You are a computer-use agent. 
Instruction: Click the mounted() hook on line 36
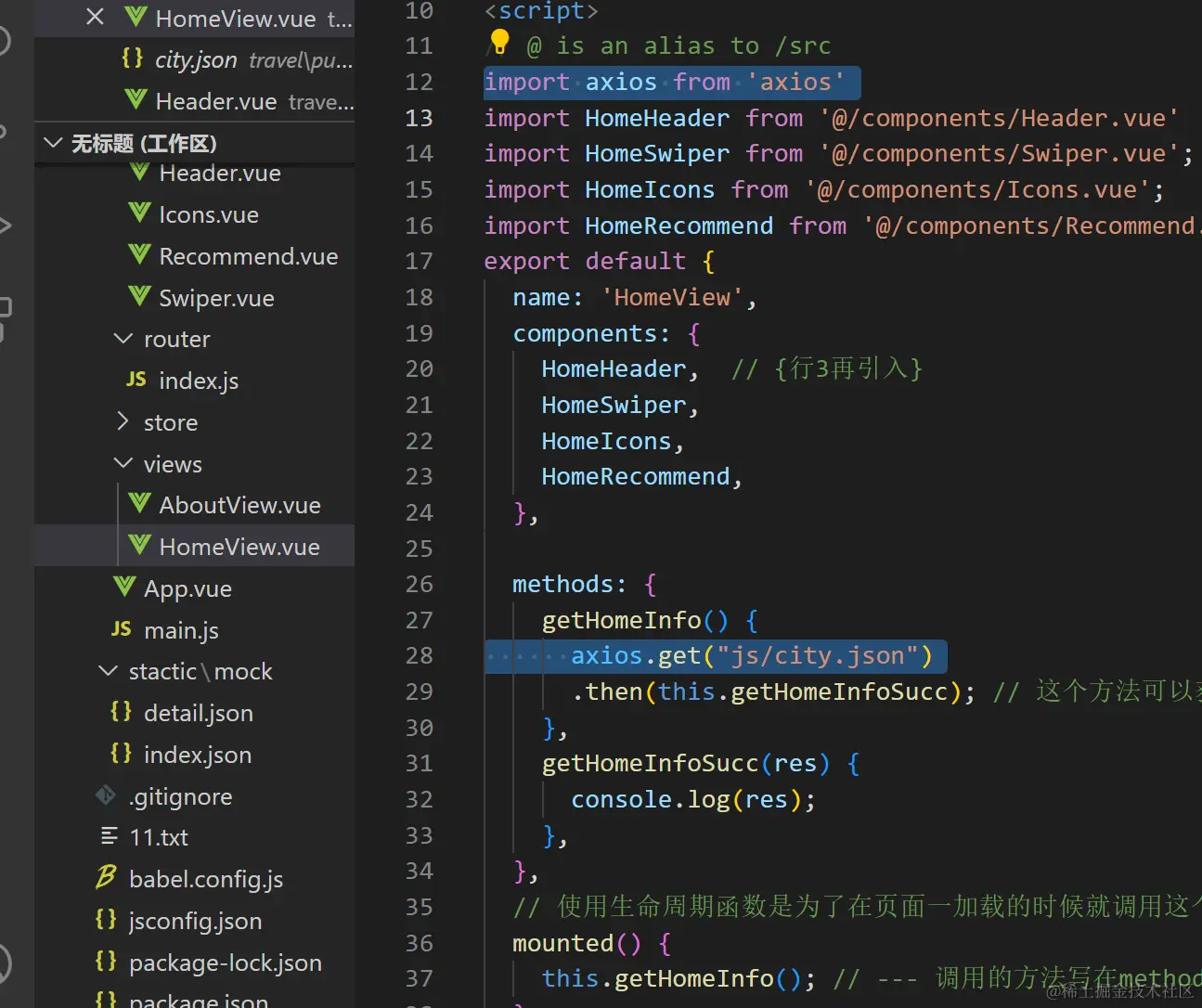pos(591,943)
